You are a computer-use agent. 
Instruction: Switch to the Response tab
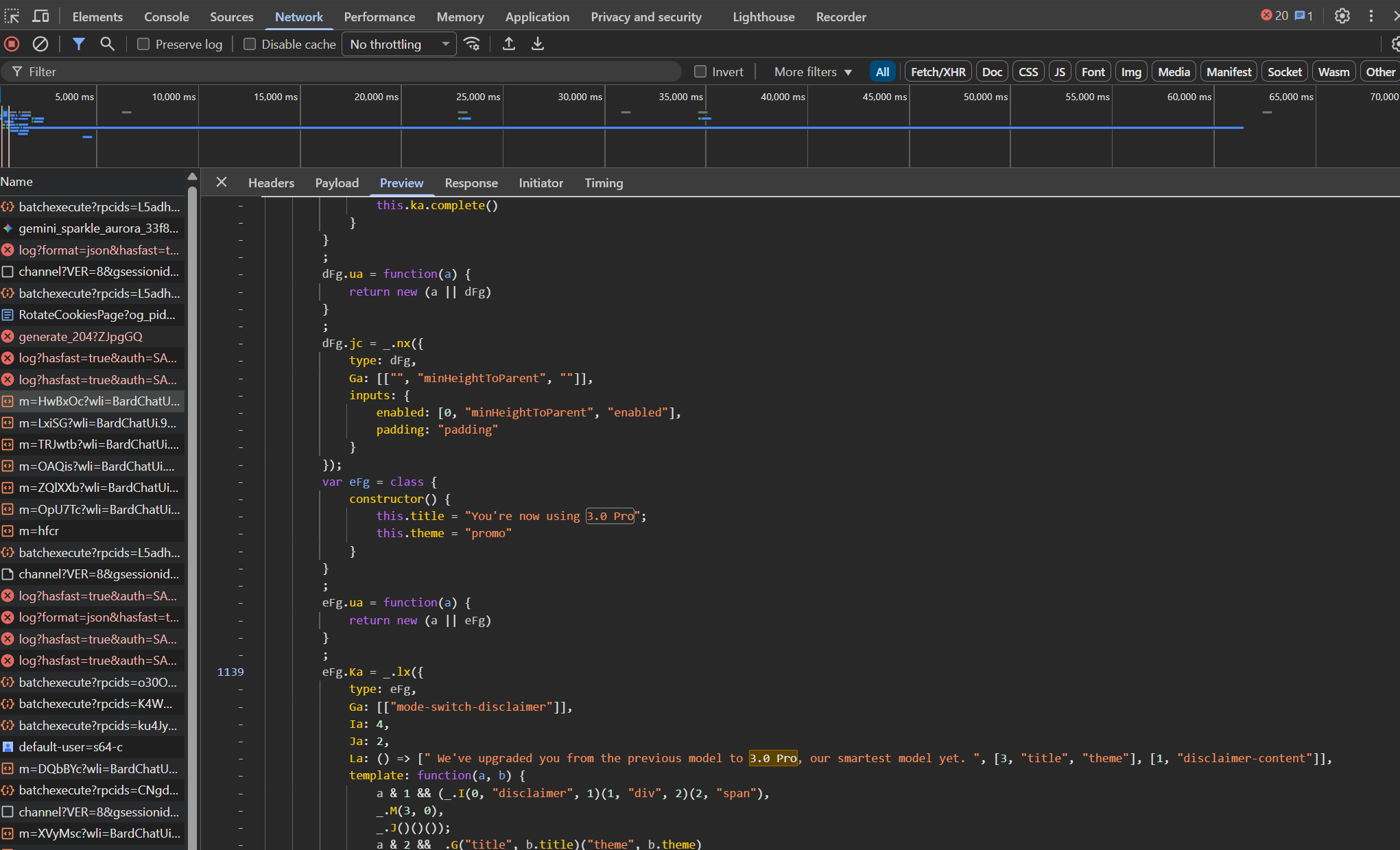(471, 183)
